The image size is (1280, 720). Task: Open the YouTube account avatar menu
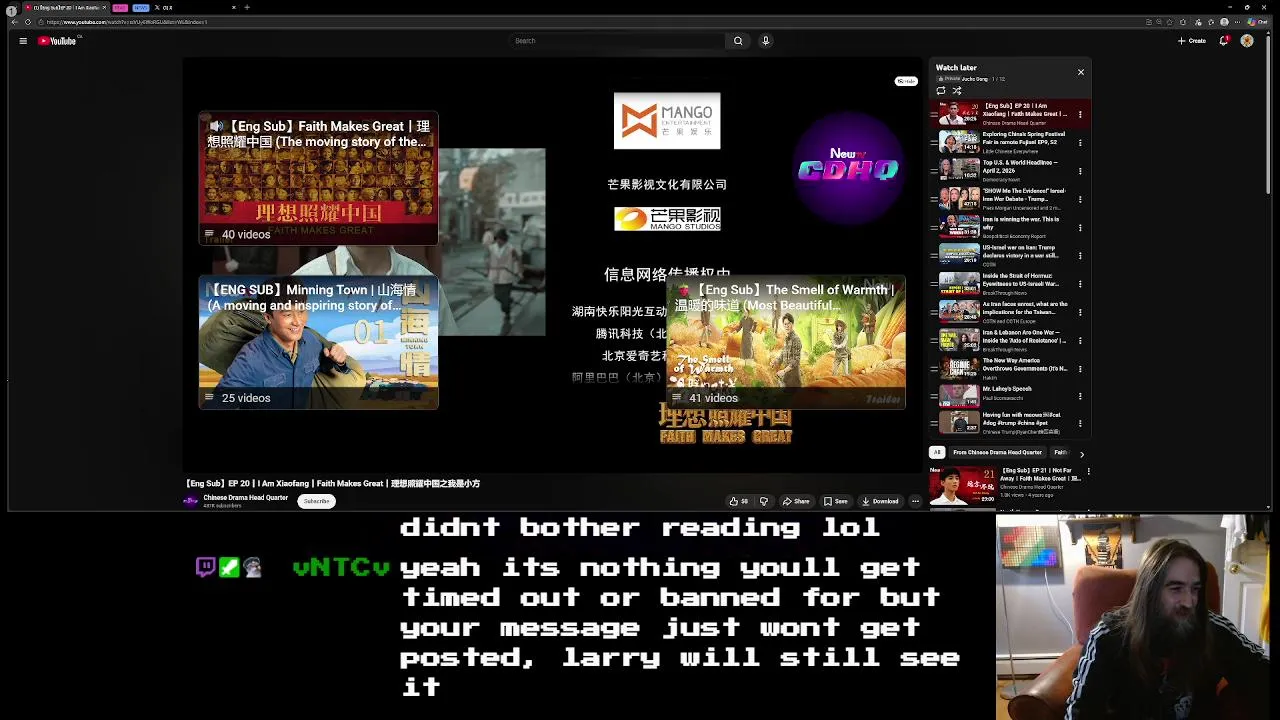pos(1247,41)
